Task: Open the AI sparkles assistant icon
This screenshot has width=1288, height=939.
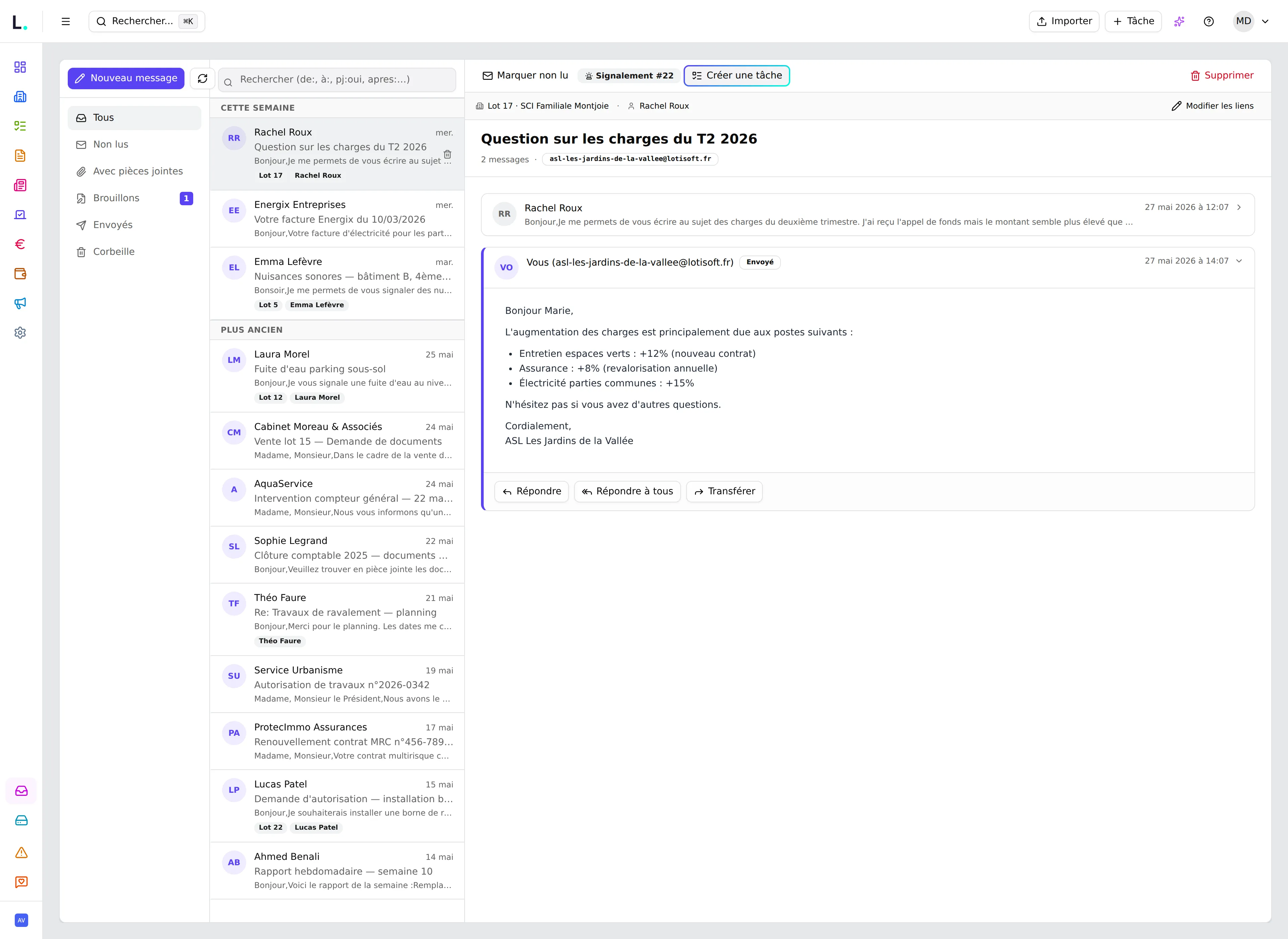Action: tap(1179, 21)
